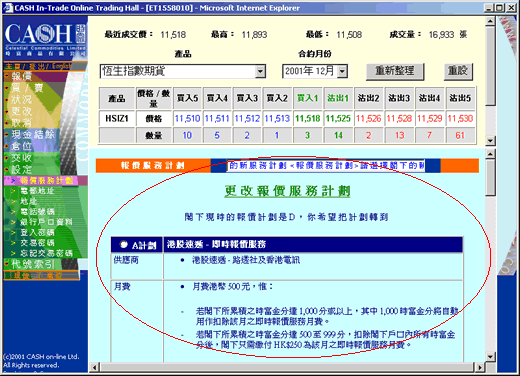Open the 報價 menu in sidebar

[x=22, y=76]
